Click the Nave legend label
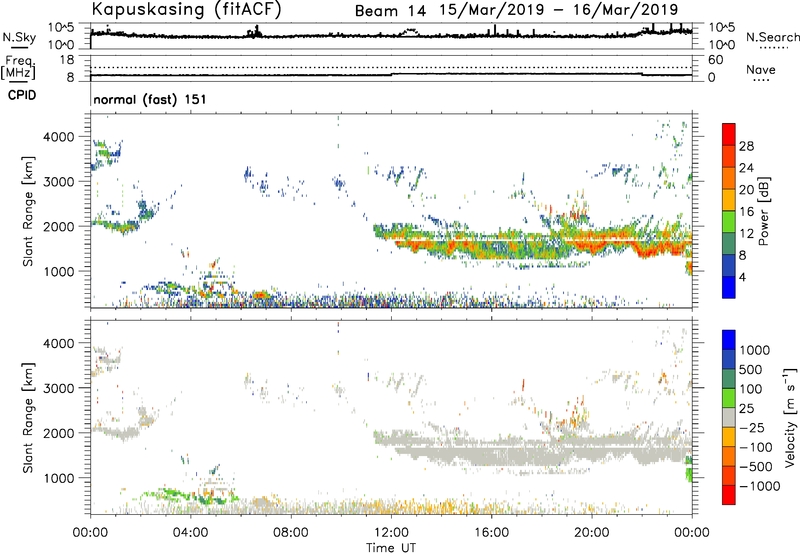Image resolution: width=800 pixels, height=554 pixels. pos(761,69)
